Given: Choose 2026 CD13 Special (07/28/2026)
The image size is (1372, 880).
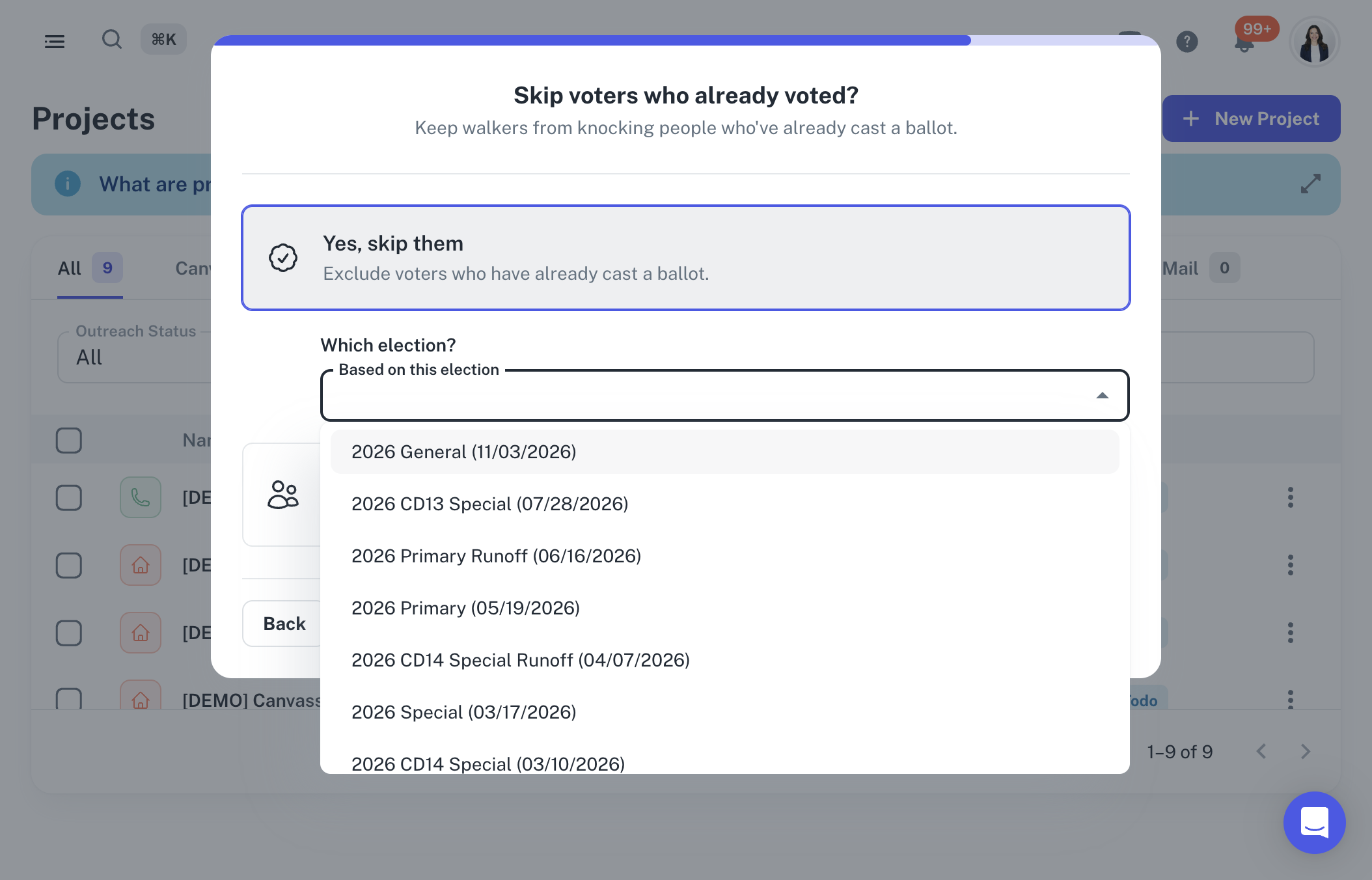Looking at the screenshot, I should point(725,504).
